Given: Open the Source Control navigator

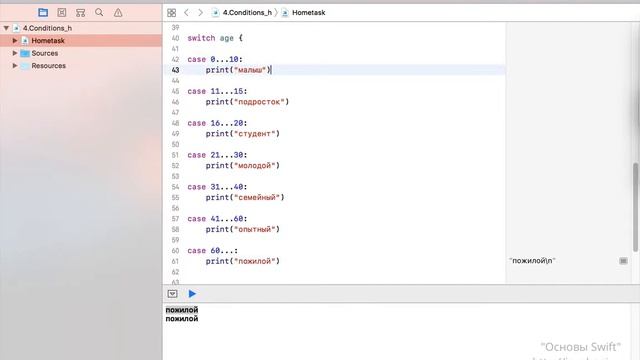Looking at the screenshot, I should point(62,13).
